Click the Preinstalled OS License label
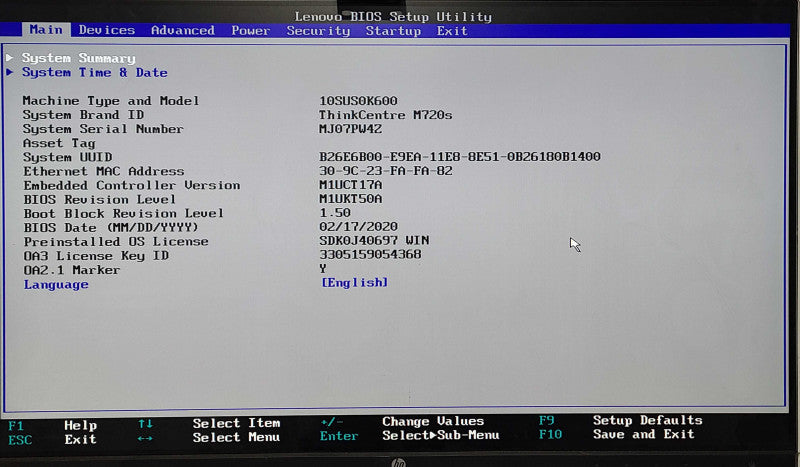800x467 pixels. (116, 241)
